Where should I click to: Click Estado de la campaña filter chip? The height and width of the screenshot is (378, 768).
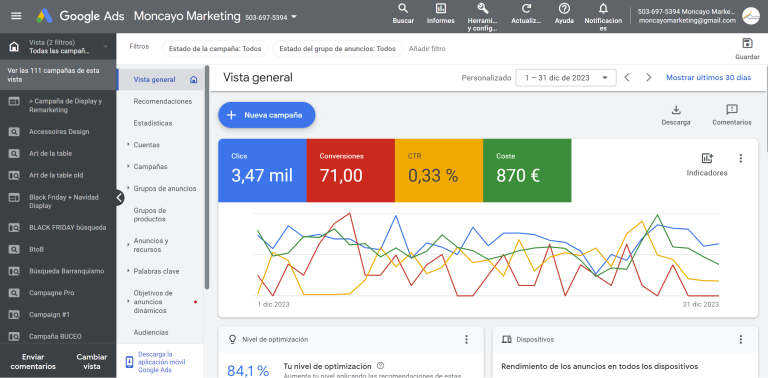click(215, 48)
